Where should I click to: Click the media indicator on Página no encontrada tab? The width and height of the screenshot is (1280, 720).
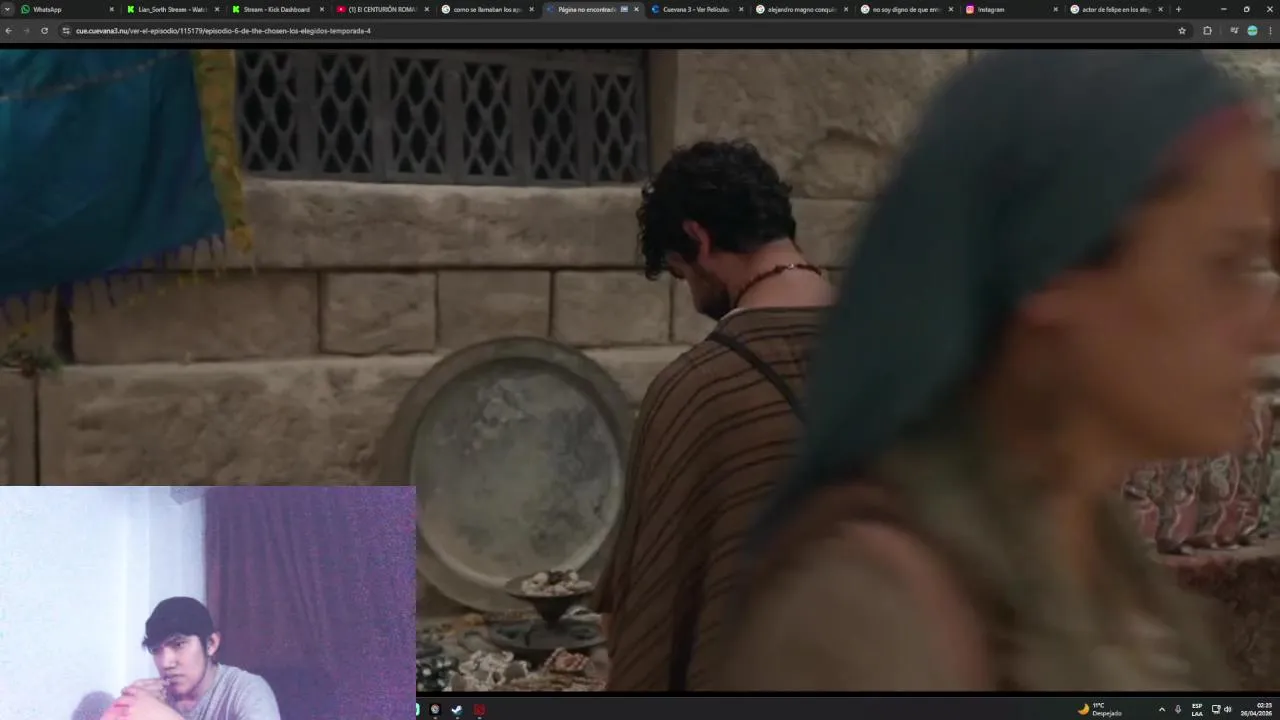624,9
